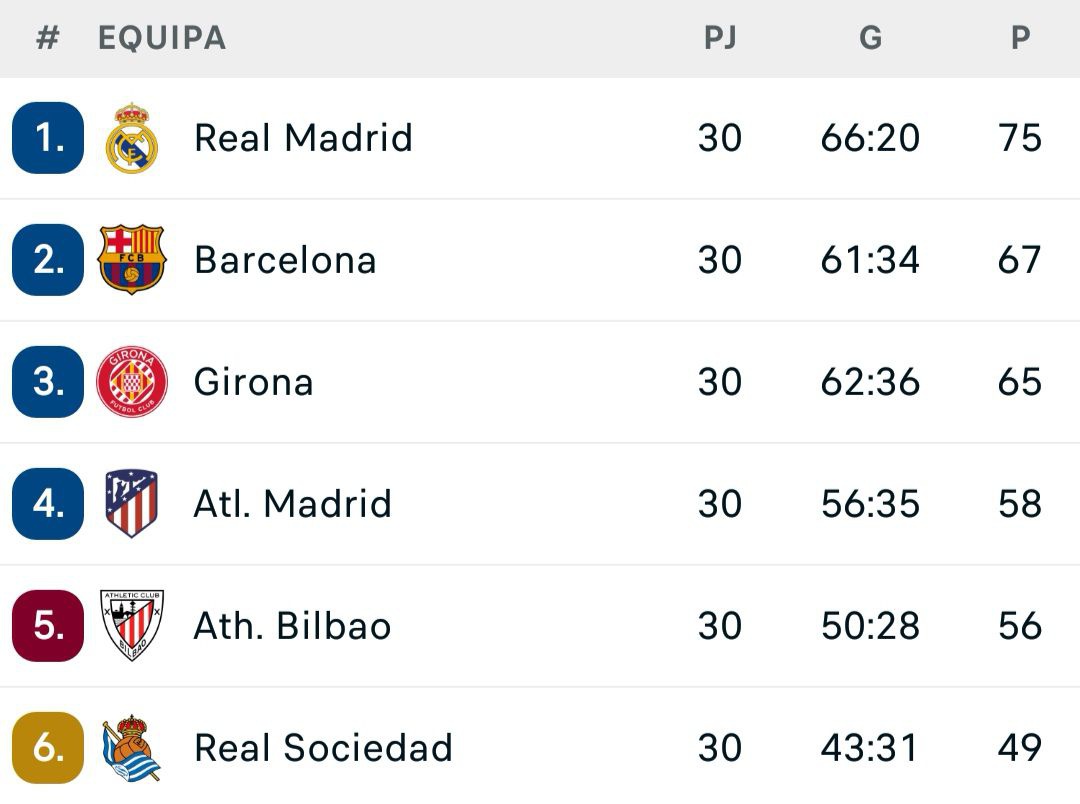Sort by the PJ matches played column
1080x804 pixels.
(x=722, y=39)
